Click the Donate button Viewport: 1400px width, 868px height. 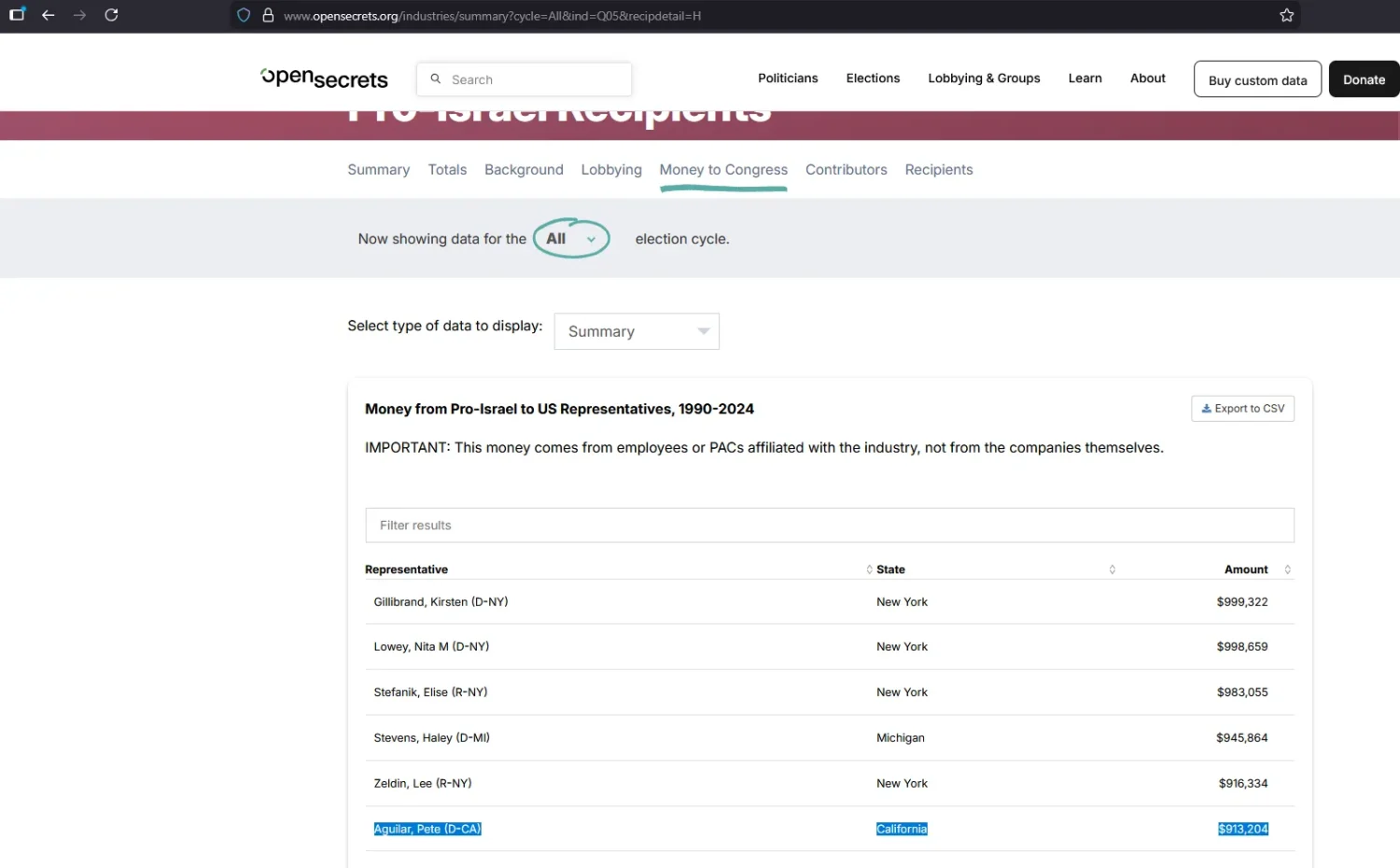coord(1364,79)
